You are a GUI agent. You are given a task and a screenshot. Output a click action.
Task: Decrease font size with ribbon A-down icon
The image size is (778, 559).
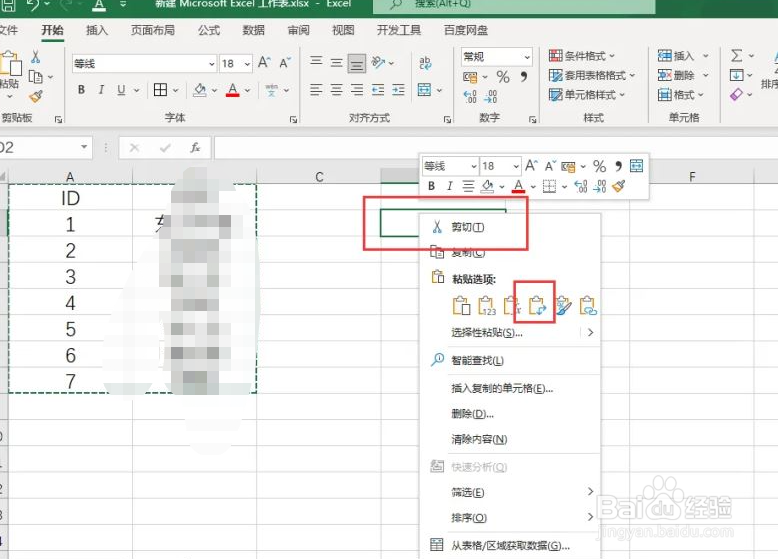pos(285,62)
